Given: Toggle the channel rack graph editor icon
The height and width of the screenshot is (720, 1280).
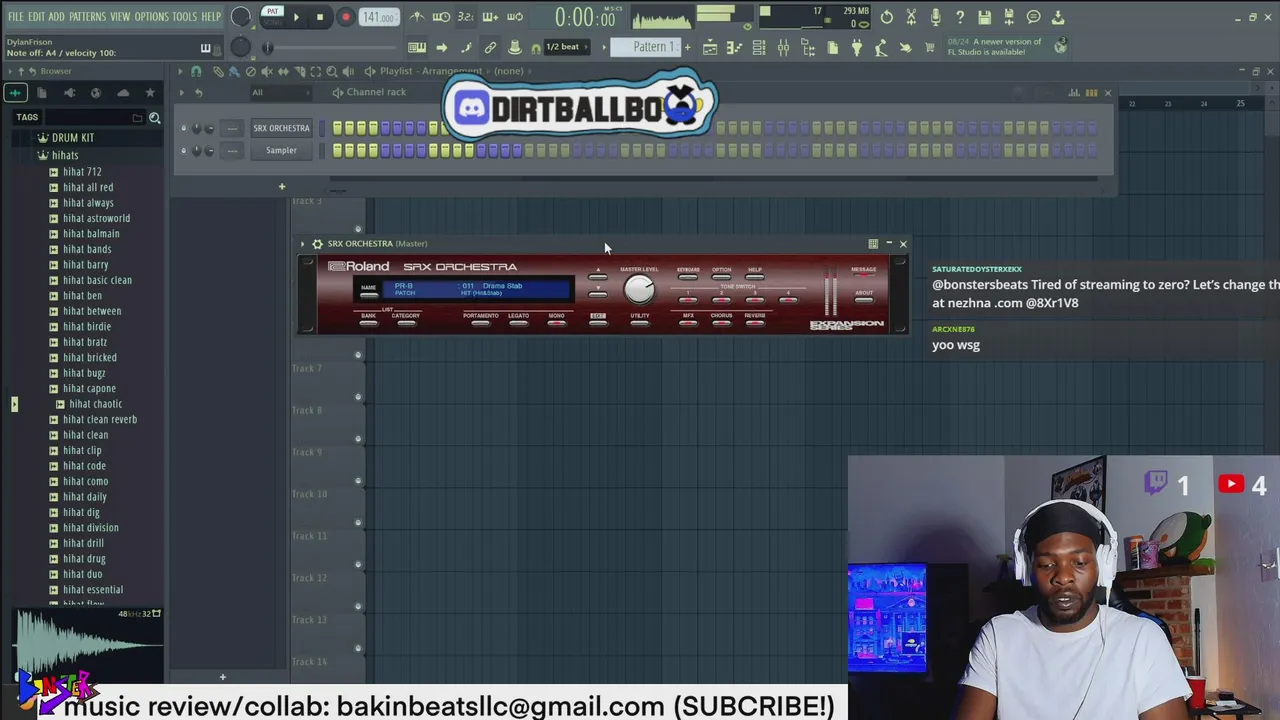Looking at the screenshot, I should 1075,93.
